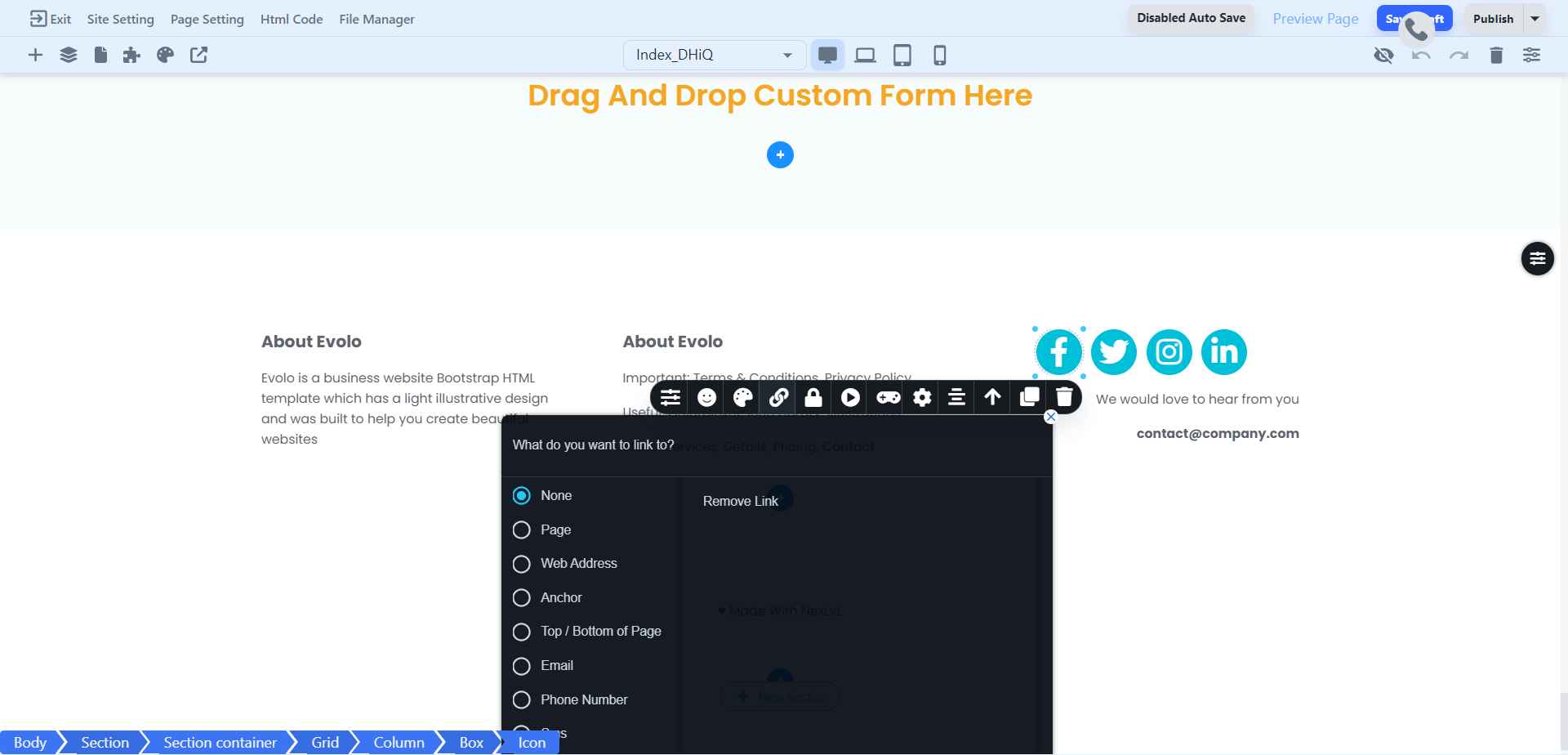Open the File Manager menu

376,19
